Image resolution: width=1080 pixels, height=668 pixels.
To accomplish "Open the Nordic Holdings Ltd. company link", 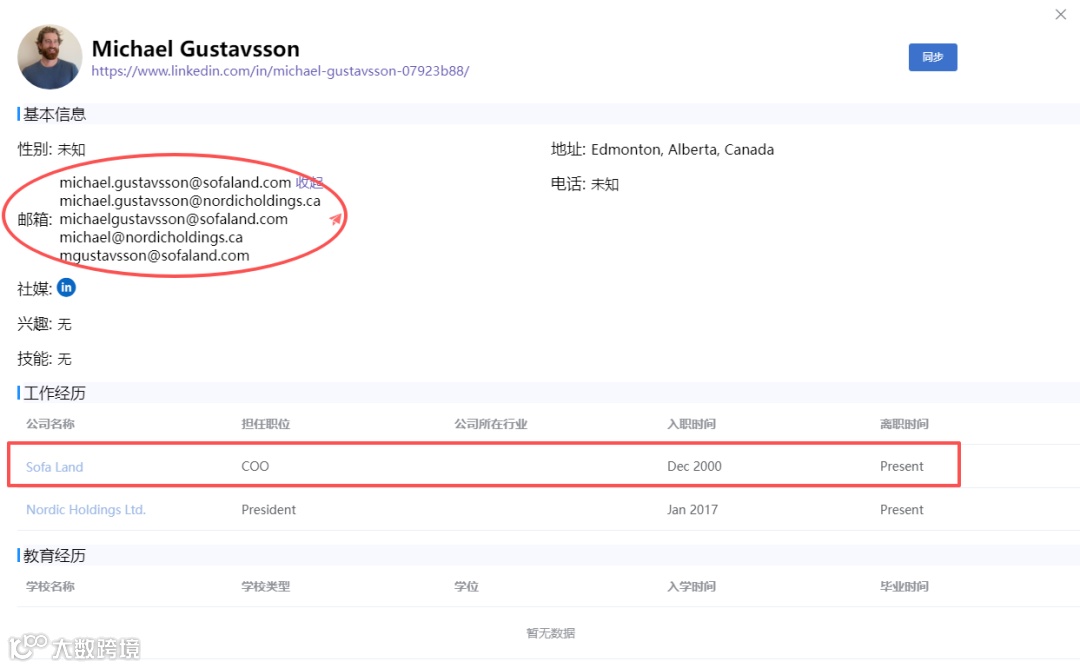I will click(x=86, y=510).
